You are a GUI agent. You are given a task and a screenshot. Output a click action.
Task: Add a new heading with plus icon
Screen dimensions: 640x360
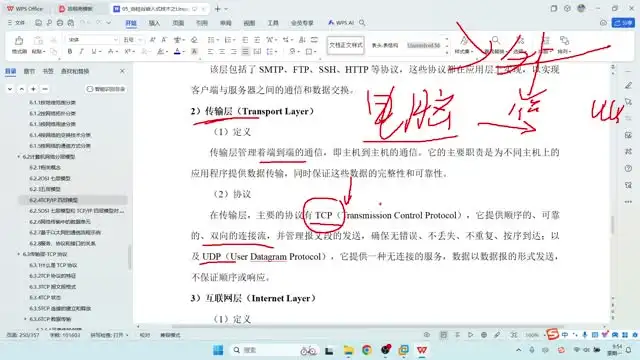[x=33, y=89]
